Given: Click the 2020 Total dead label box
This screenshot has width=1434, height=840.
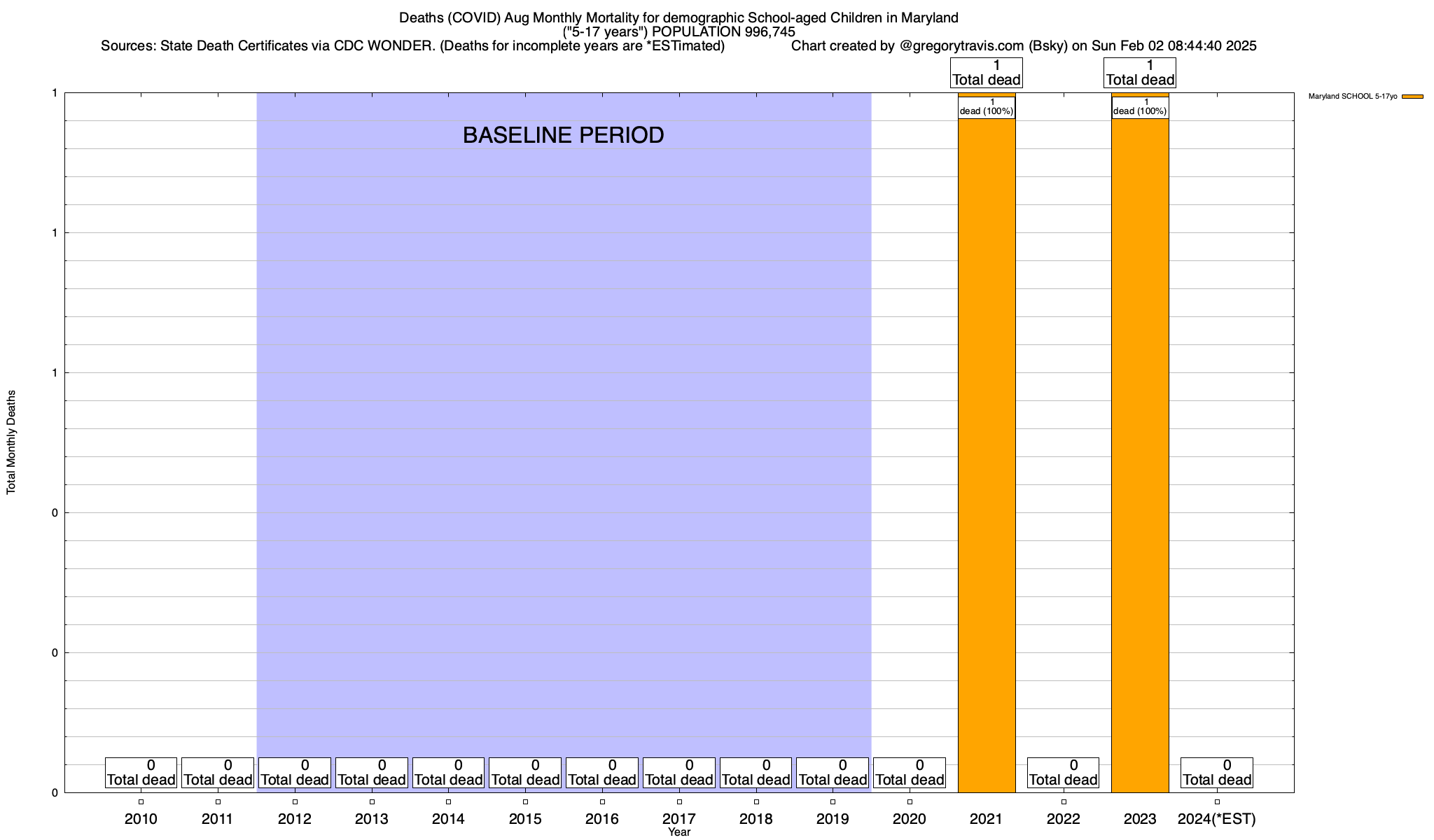Looking at the screenshot, I should tap(910, 773).
